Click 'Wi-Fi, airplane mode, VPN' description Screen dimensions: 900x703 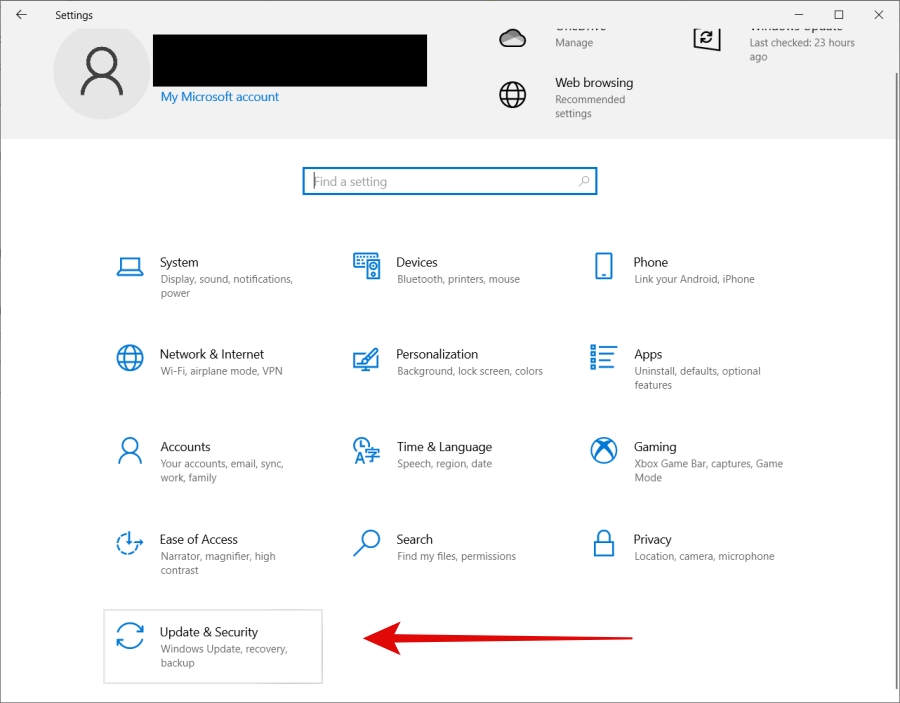pyautogui.click(x=222, y=371)
